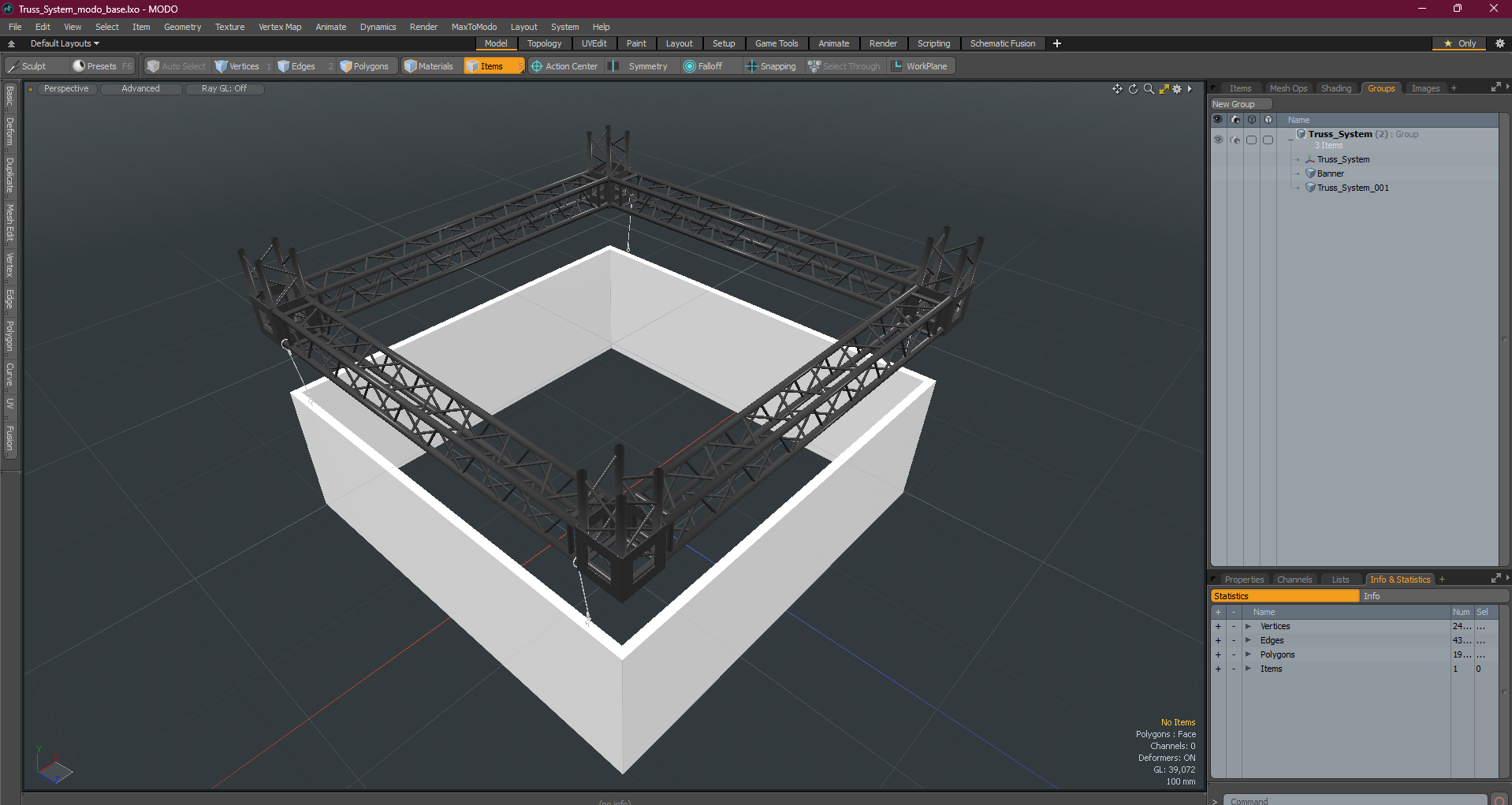The height and width of the screenshot is (805, 1512).
Task: Click the Info button
Action: 1434,596
